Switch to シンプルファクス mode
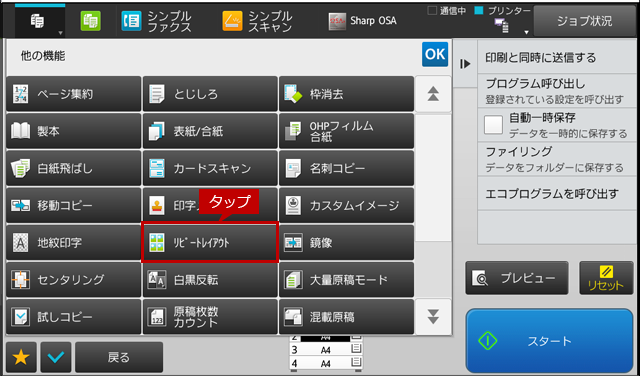The height and width of the screenshot is (376, 640). (157, 21)
